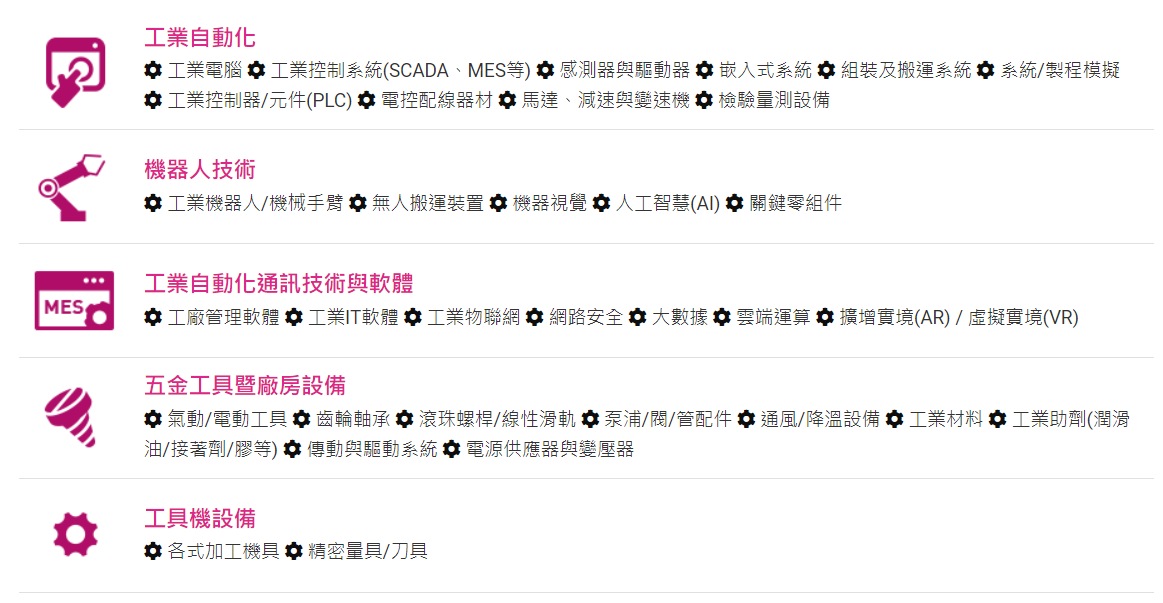The width and height of the screenshot is (1163, 603).
Task: Click the gear bullet before 各式加工機具
Action: pyautogui.click(x=153, y=551)
